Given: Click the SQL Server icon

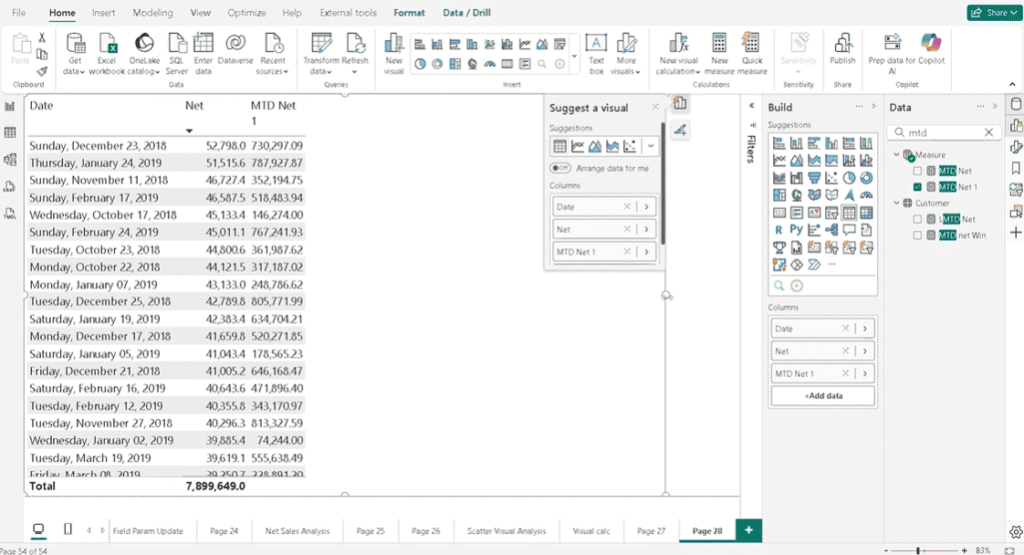Looking at the screenshot, I should (176, 54).
